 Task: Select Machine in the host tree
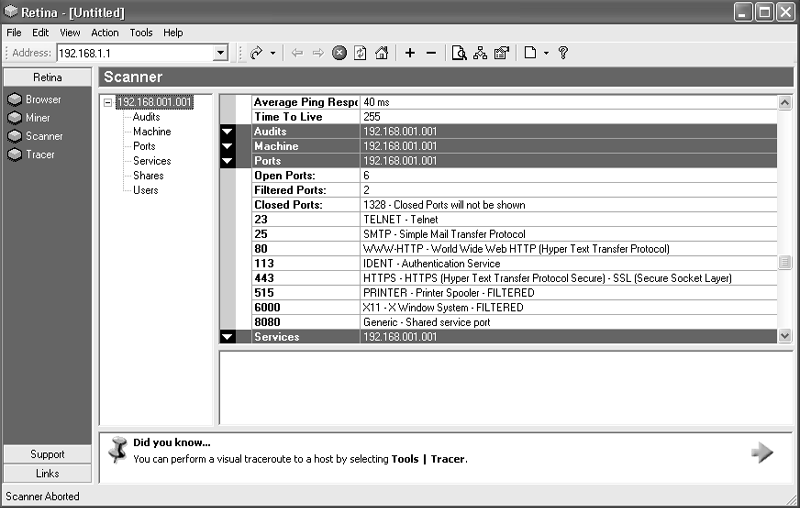(x=152, y=132)
